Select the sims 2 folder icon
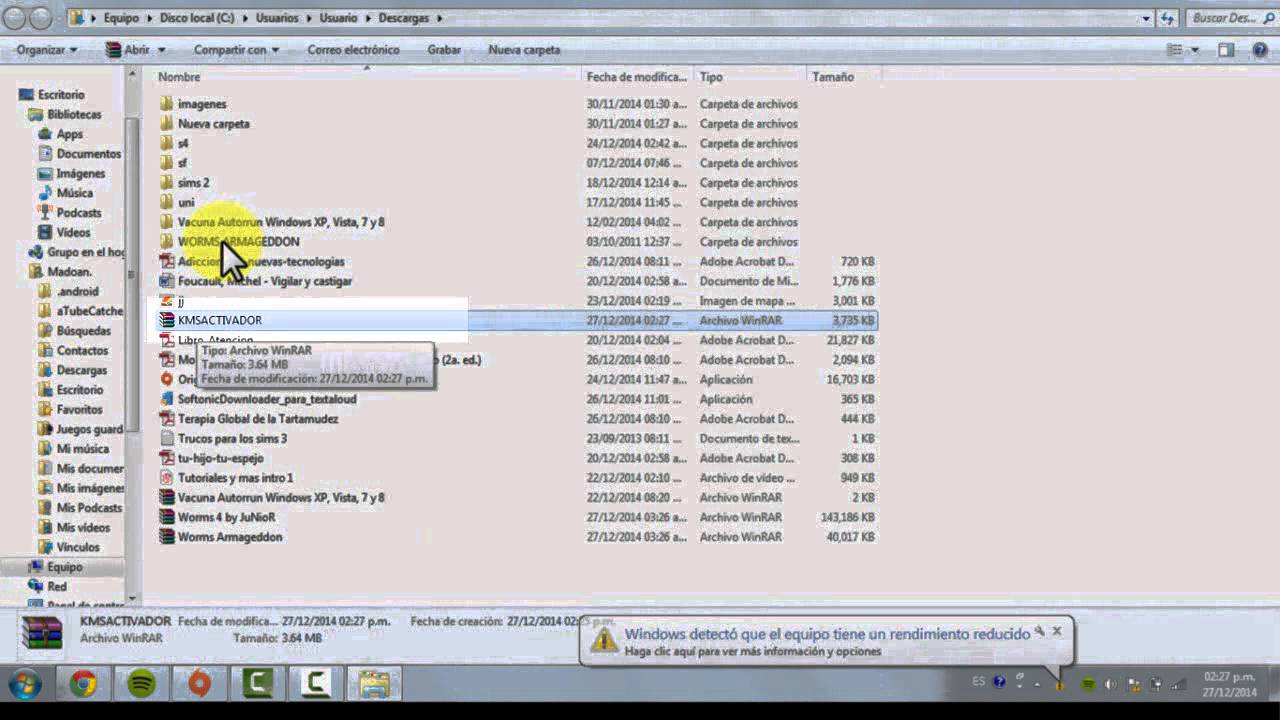1280x720 pixels. 166,183
